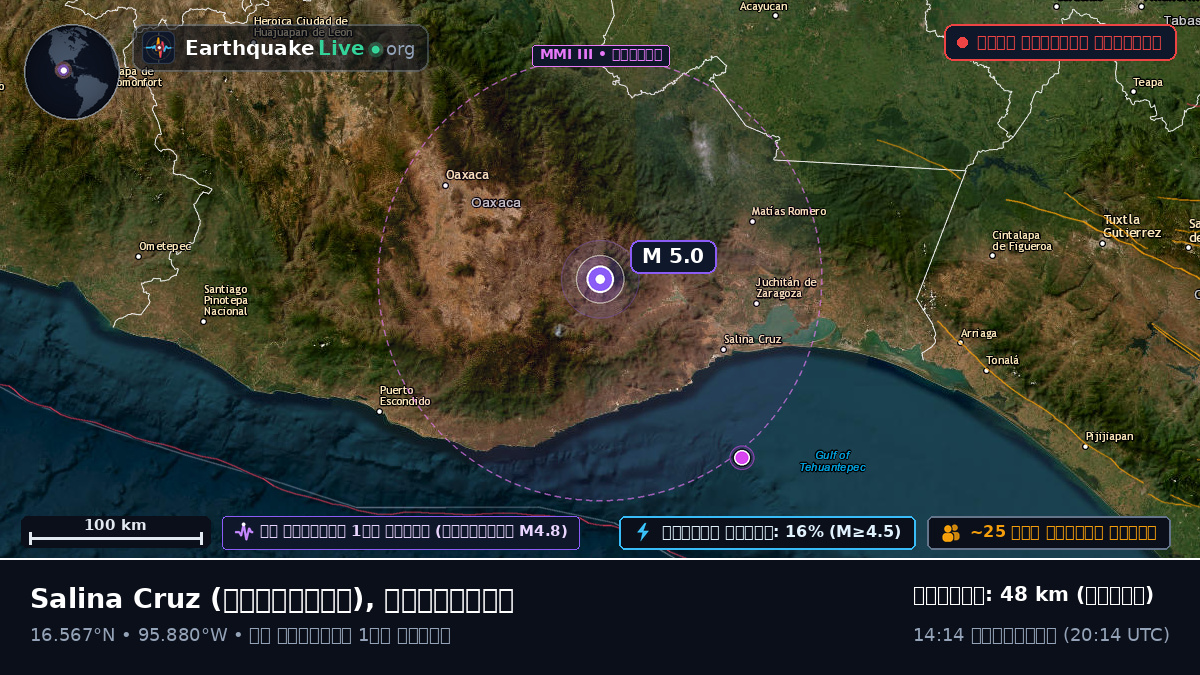Screen dimensions: 1200x675
Task: Click the EarthquakeLive.org site name
Action: (299, 49)
